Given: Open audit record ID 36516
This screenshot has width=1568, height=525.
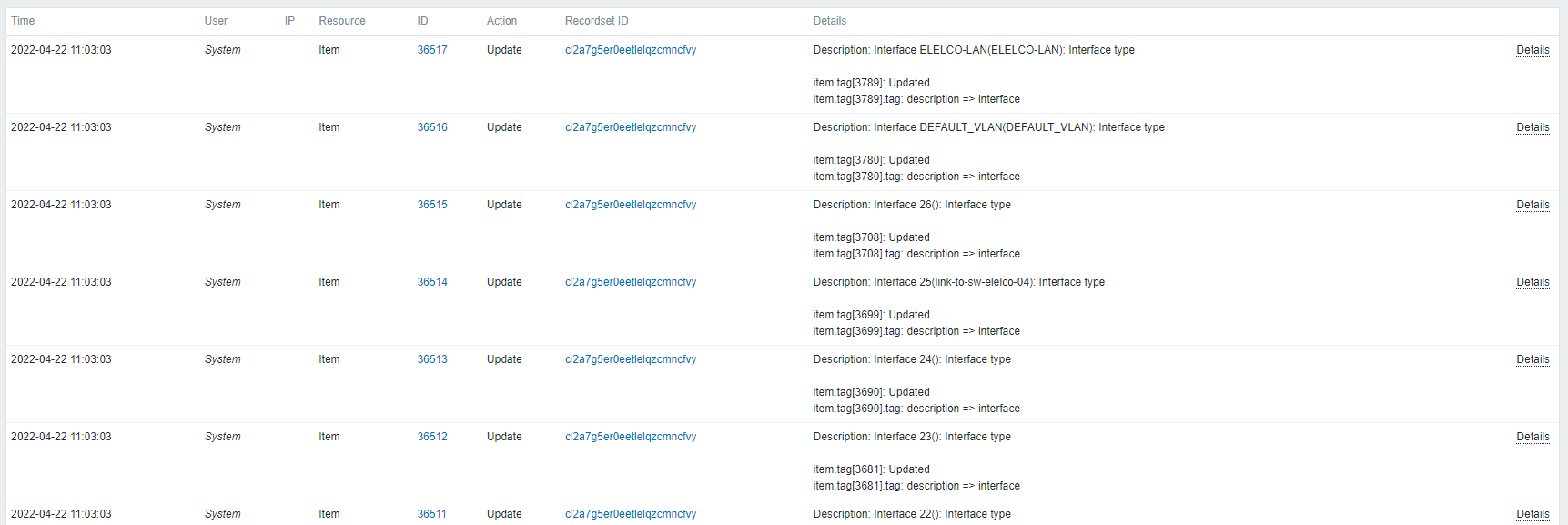Looking at the screenshot, I should (432, 127).
